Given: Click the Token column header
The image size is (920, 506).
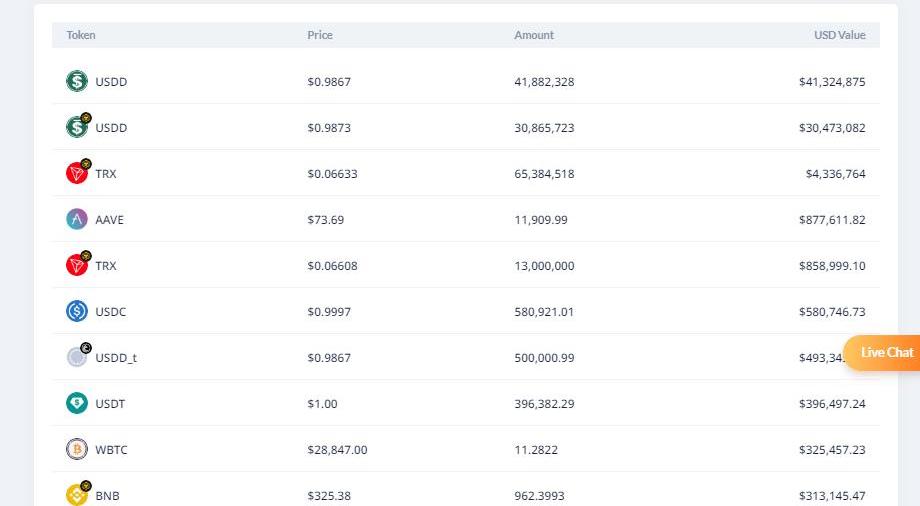Looking at the screenshot, I should [x=81, y=35].
